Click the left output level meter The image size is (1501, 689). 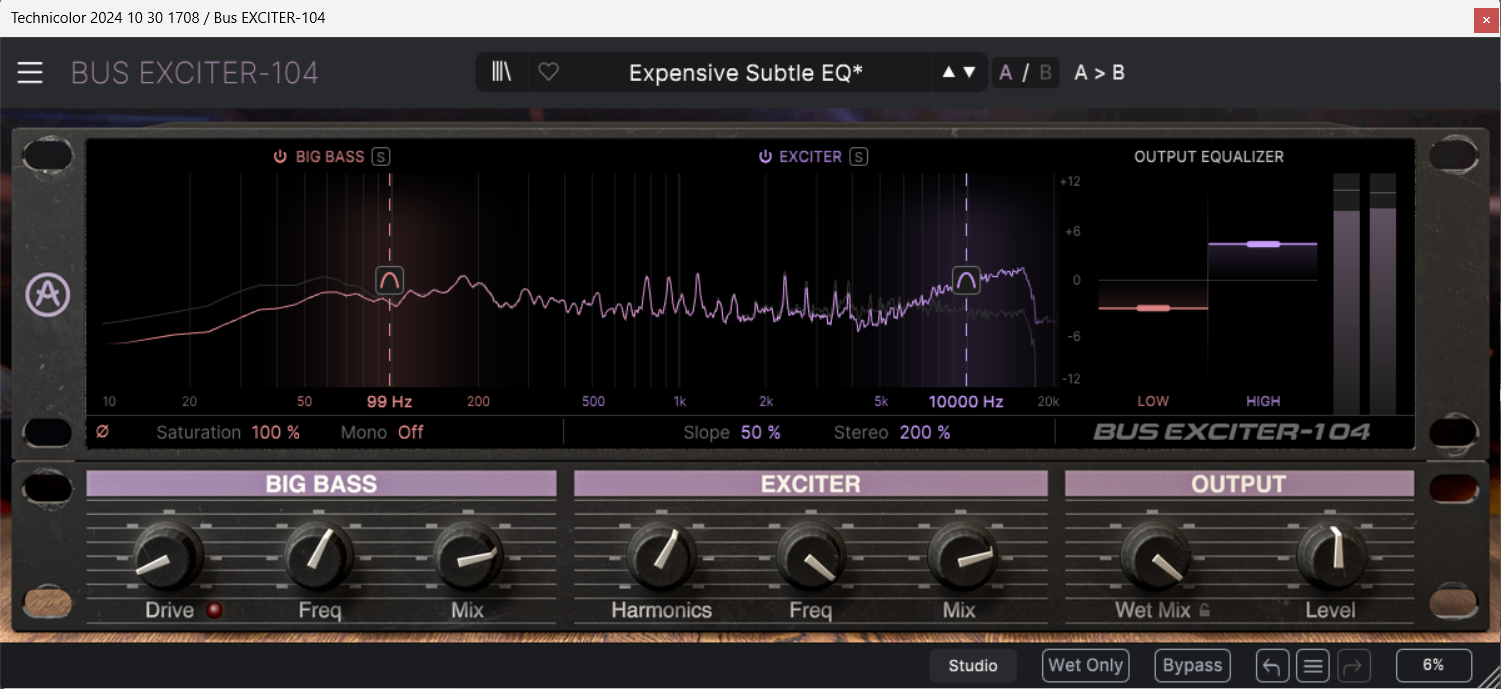(1346, 293)
